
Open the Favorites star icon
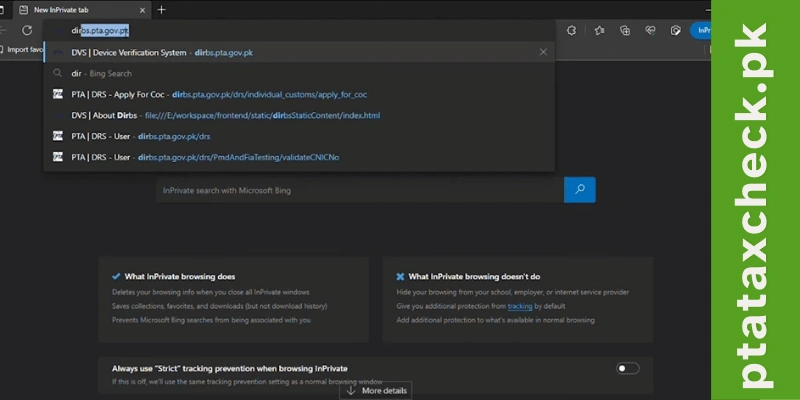598,31
